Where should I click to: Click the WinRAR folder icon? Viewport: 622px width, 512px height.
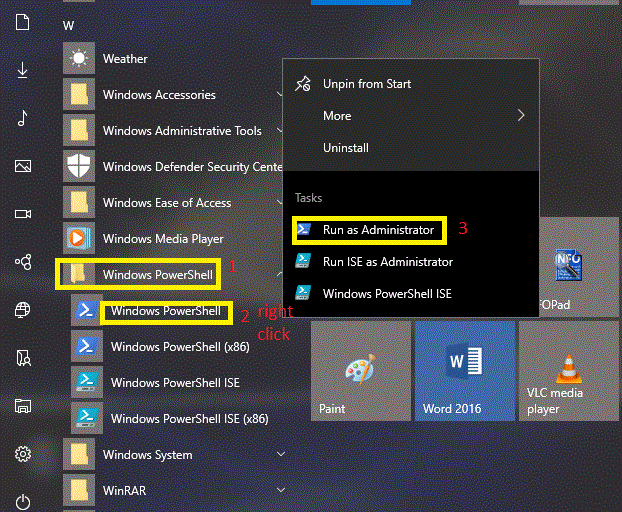(x=79, y=491)
